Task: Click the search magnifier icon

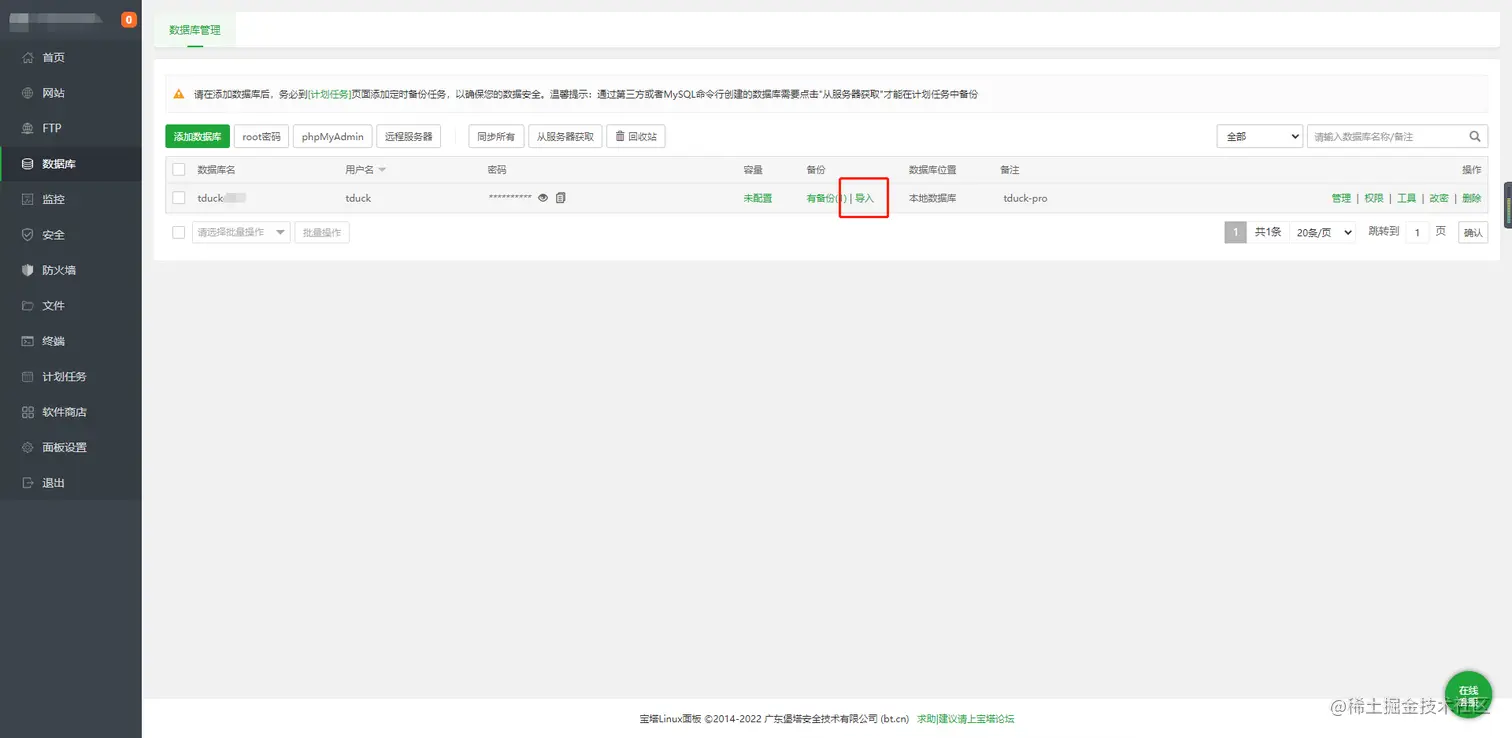Action: pyautogui.click(x=1476, y=136)
